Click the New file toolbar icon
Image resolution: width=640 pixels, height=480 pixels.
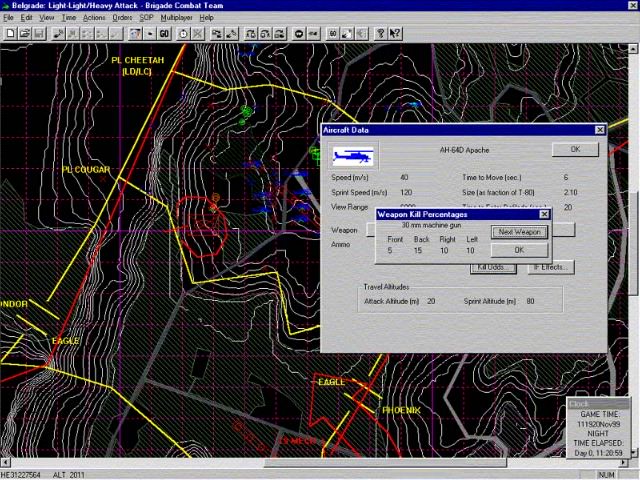9,33
